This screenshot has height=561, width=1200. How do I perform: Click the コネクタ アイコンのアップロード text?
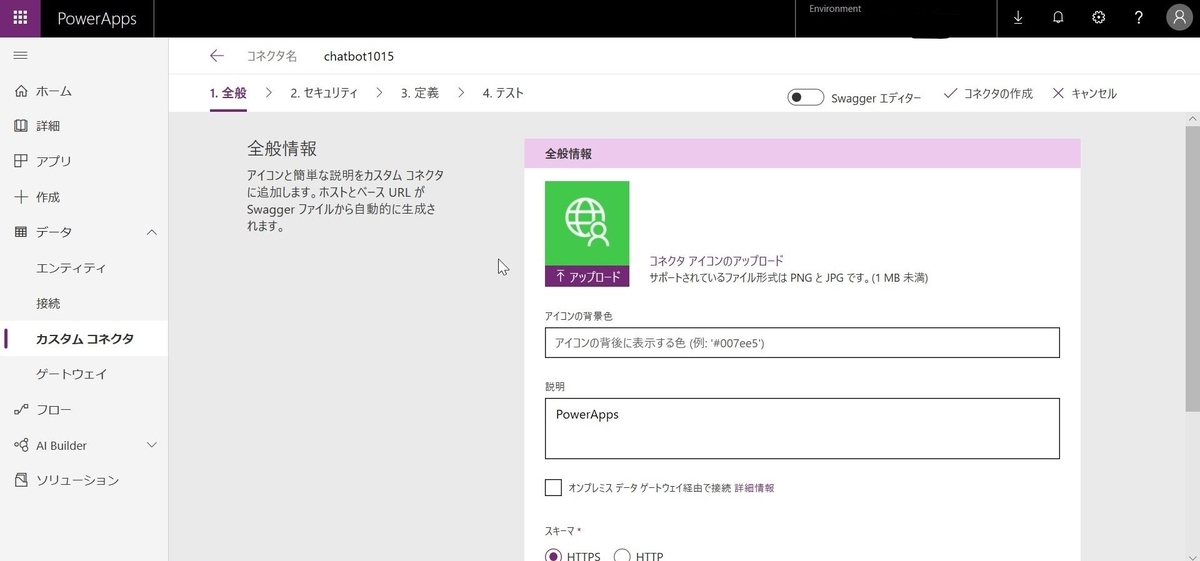tap(717, 261)
